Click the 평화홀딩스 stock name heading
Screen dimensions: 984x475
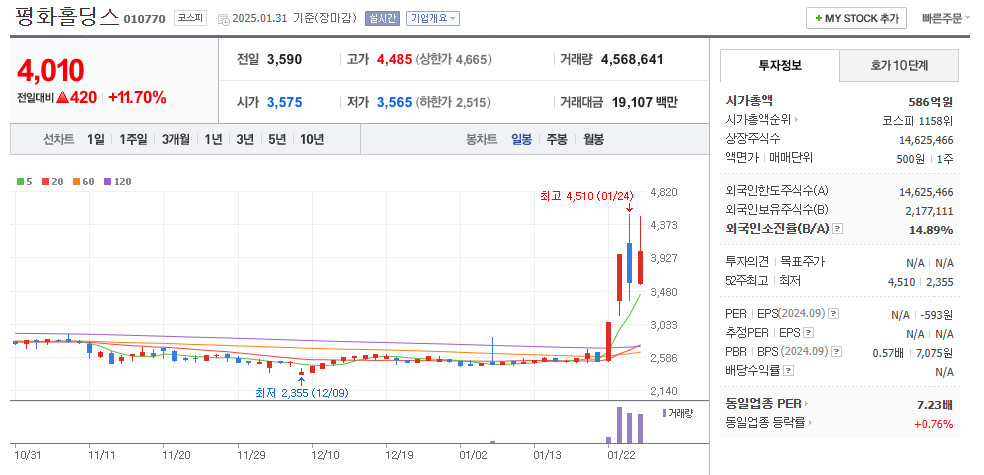tap(66, 16)
